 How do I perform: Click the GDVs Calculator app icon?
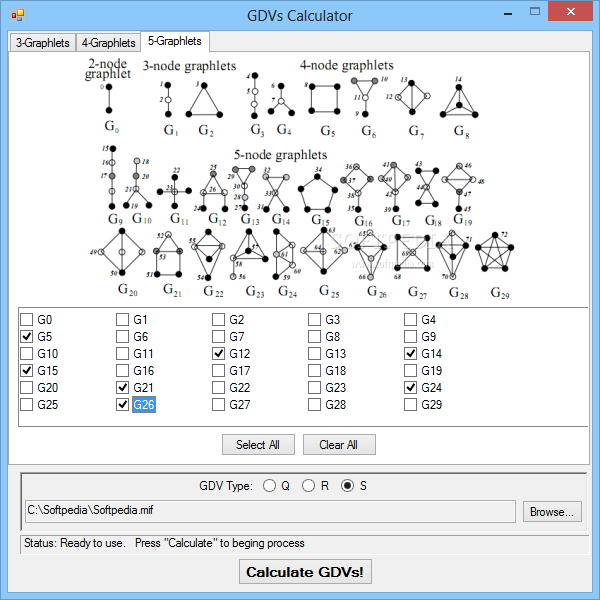[x=18, y=15]
